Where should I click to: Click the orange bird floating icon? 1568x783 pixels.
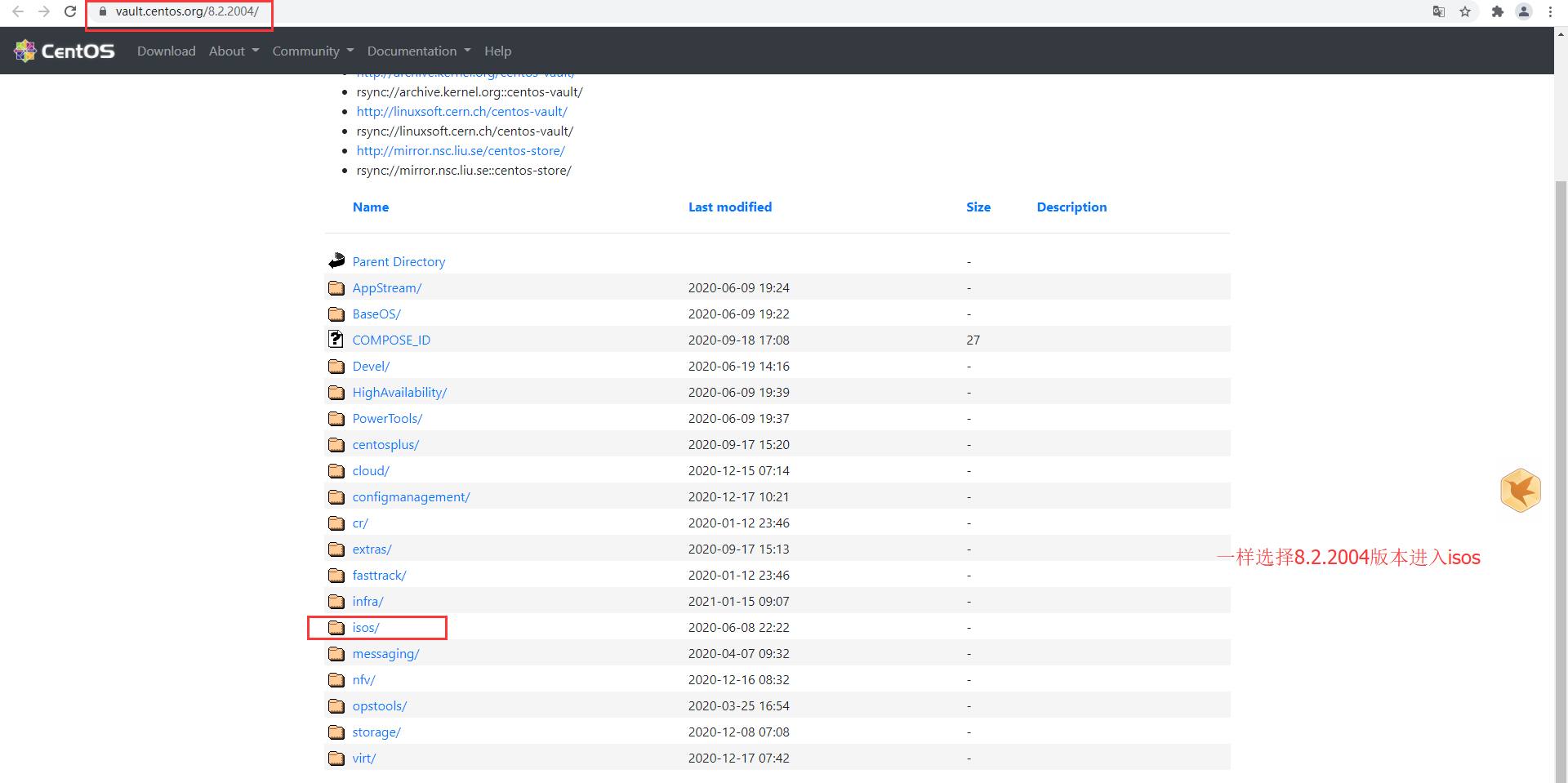pyautogui.click(x=1521, y=490)
